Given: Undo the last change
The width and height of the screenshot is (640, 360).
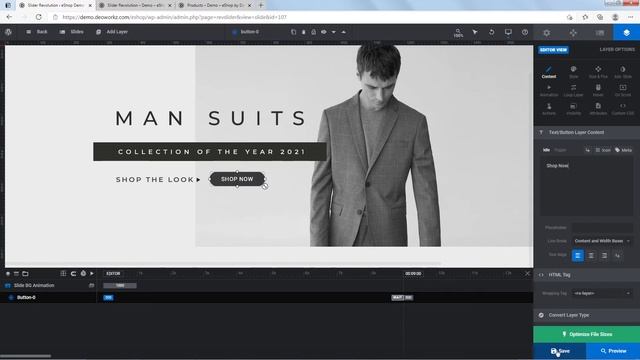Looking at the screenshot, I should point(492,32).
